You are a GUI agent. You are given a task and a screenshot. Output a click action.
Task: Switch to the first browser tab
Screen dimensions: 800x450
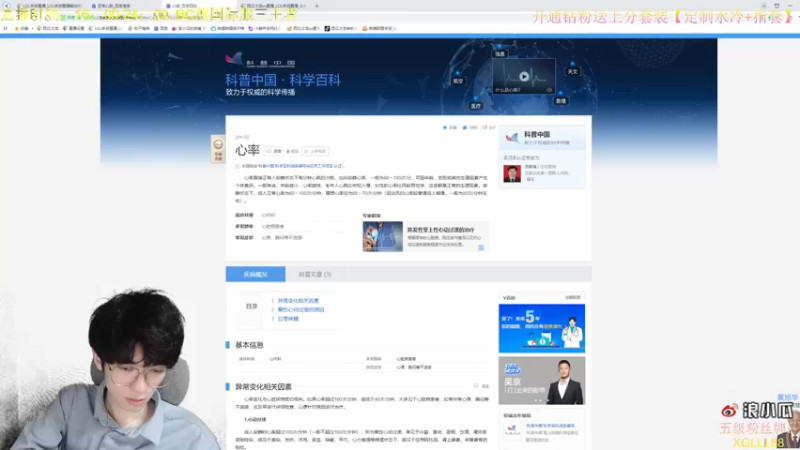[x=49, y=6]
